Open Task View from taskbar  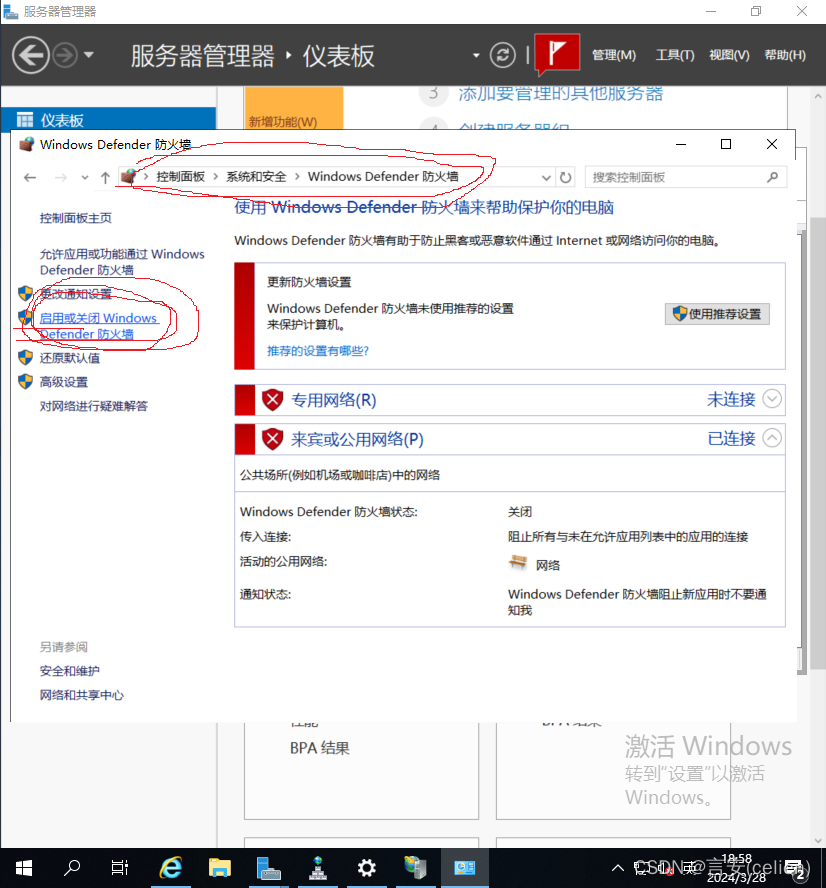[x=119, y=868]
